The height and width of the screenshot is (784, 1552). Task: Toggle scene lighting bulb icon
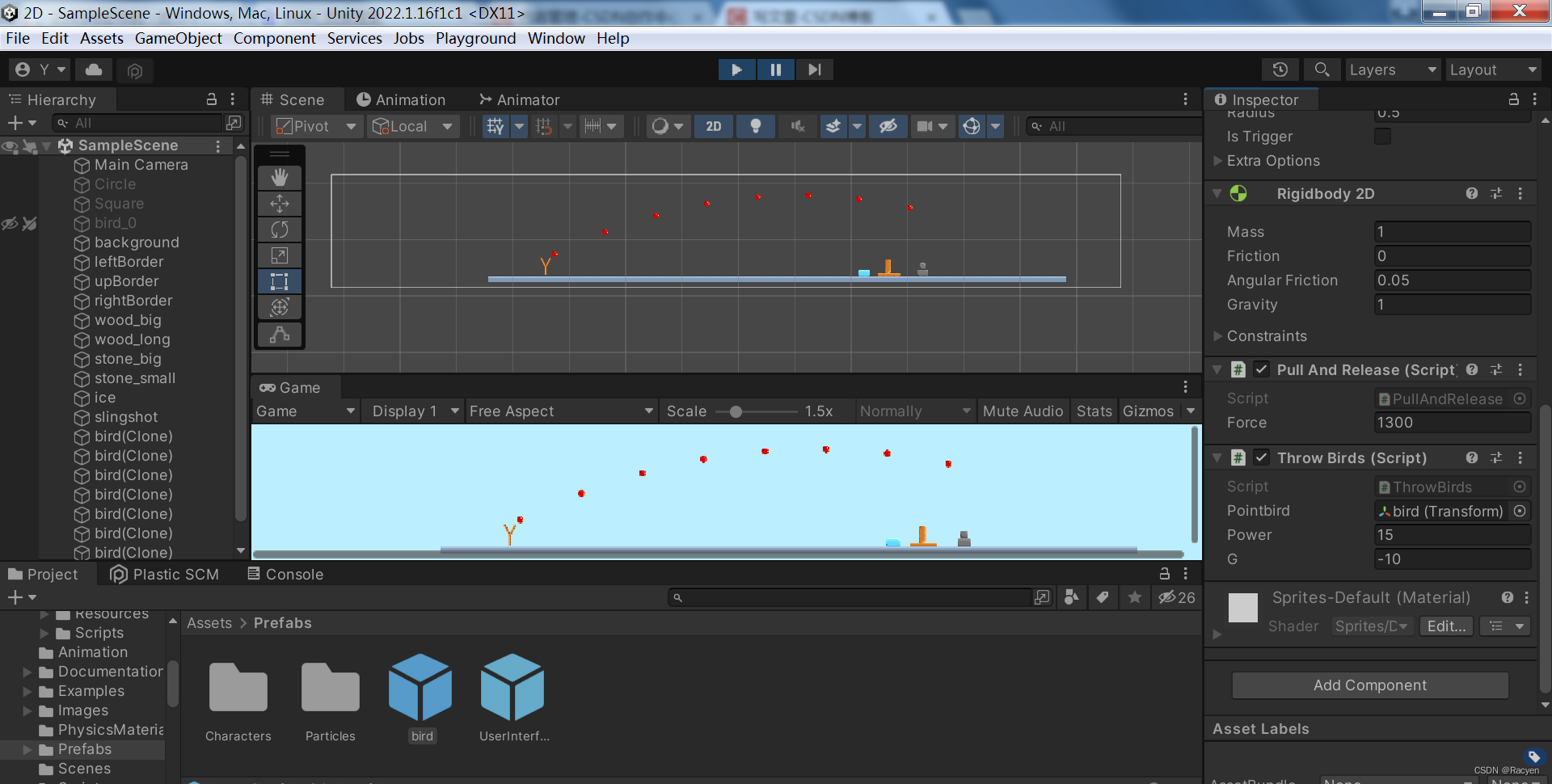(756, 126)
